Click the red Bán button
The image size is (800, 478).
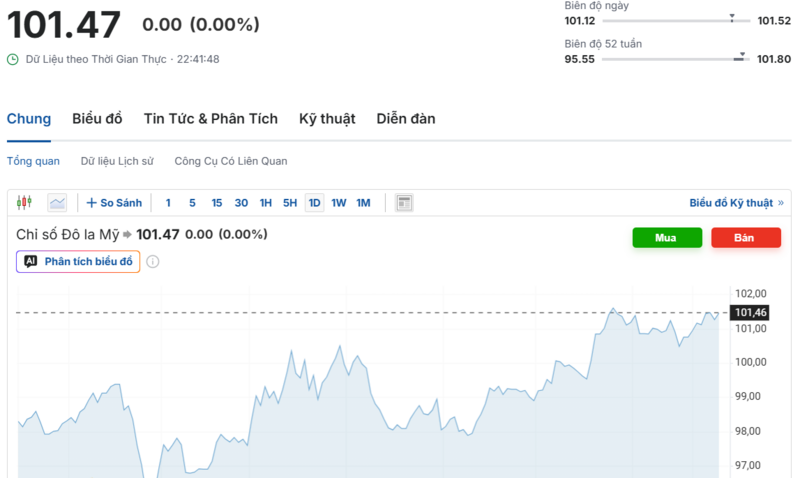pyautogui.click(x=745, y=238)
